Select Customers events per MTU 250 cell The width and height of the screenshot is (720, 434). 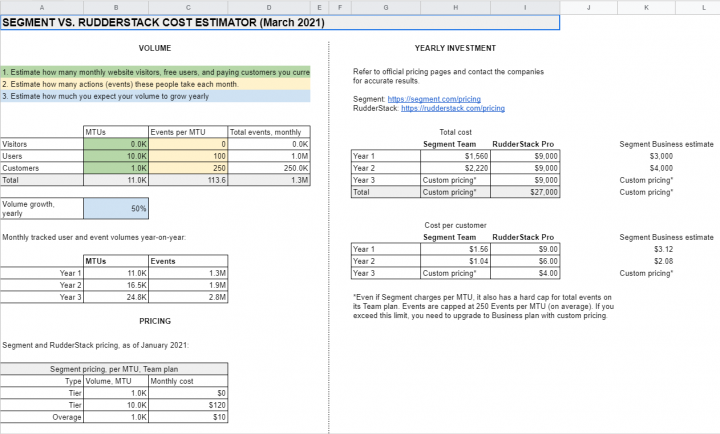[188, 168]
